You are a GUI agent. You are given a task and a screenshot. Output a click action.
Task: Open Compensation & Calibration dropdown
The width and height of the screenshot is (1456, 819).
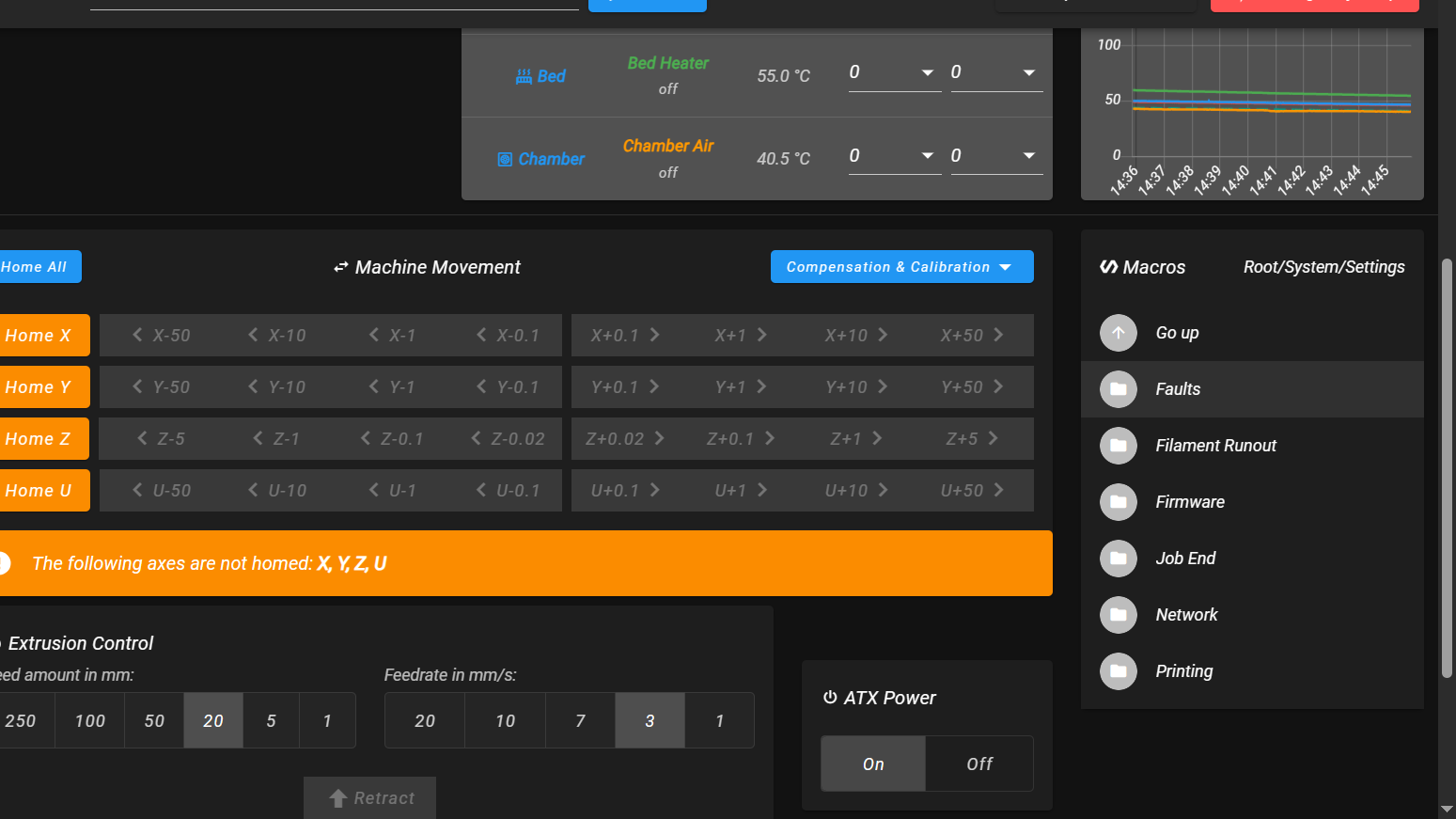(x=902, y=267)
